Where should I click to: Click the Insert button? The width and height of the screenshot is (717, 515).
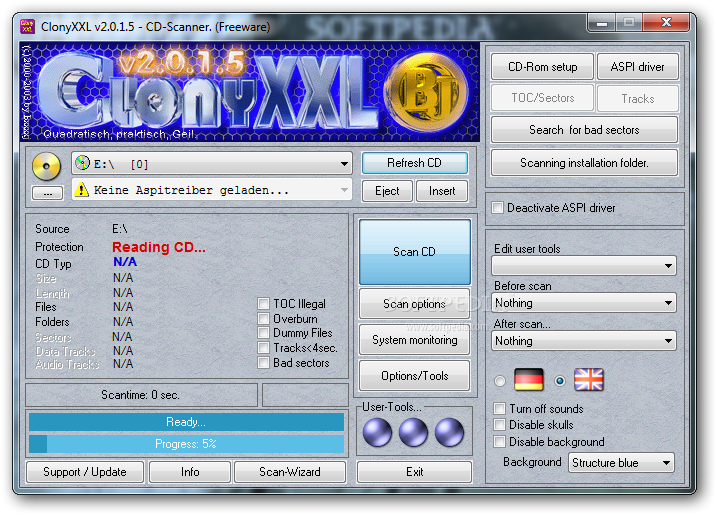pyautogui.click(x=442, y=191)
